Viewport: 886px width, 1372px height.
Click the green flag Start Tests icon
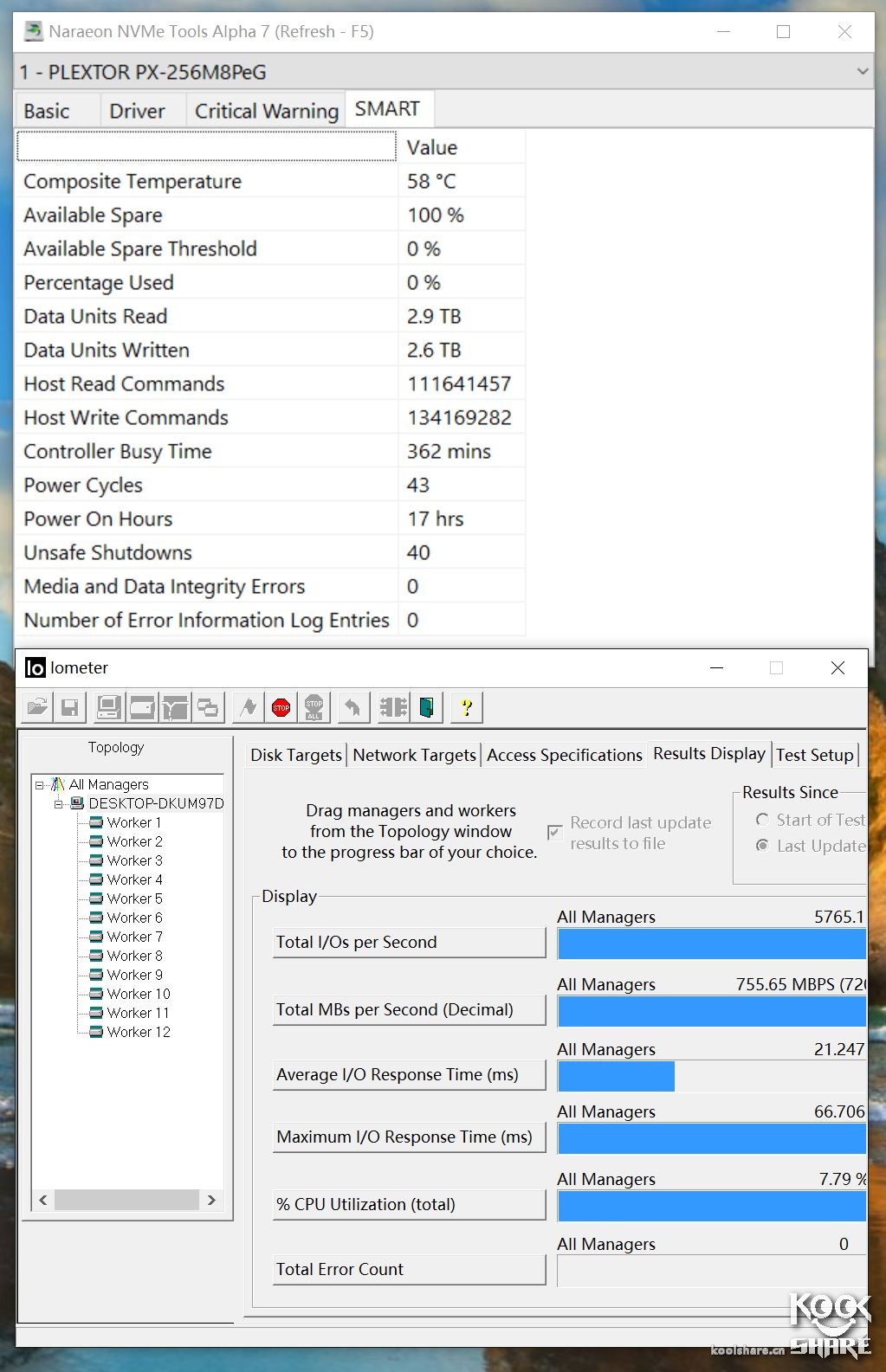[249, 707]
